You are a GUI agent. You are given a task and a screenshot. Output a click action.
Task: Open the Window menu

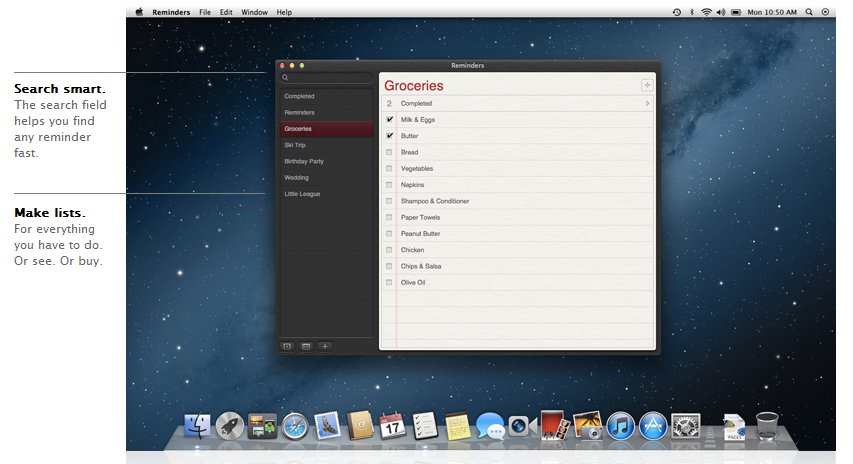coord(255,12)
